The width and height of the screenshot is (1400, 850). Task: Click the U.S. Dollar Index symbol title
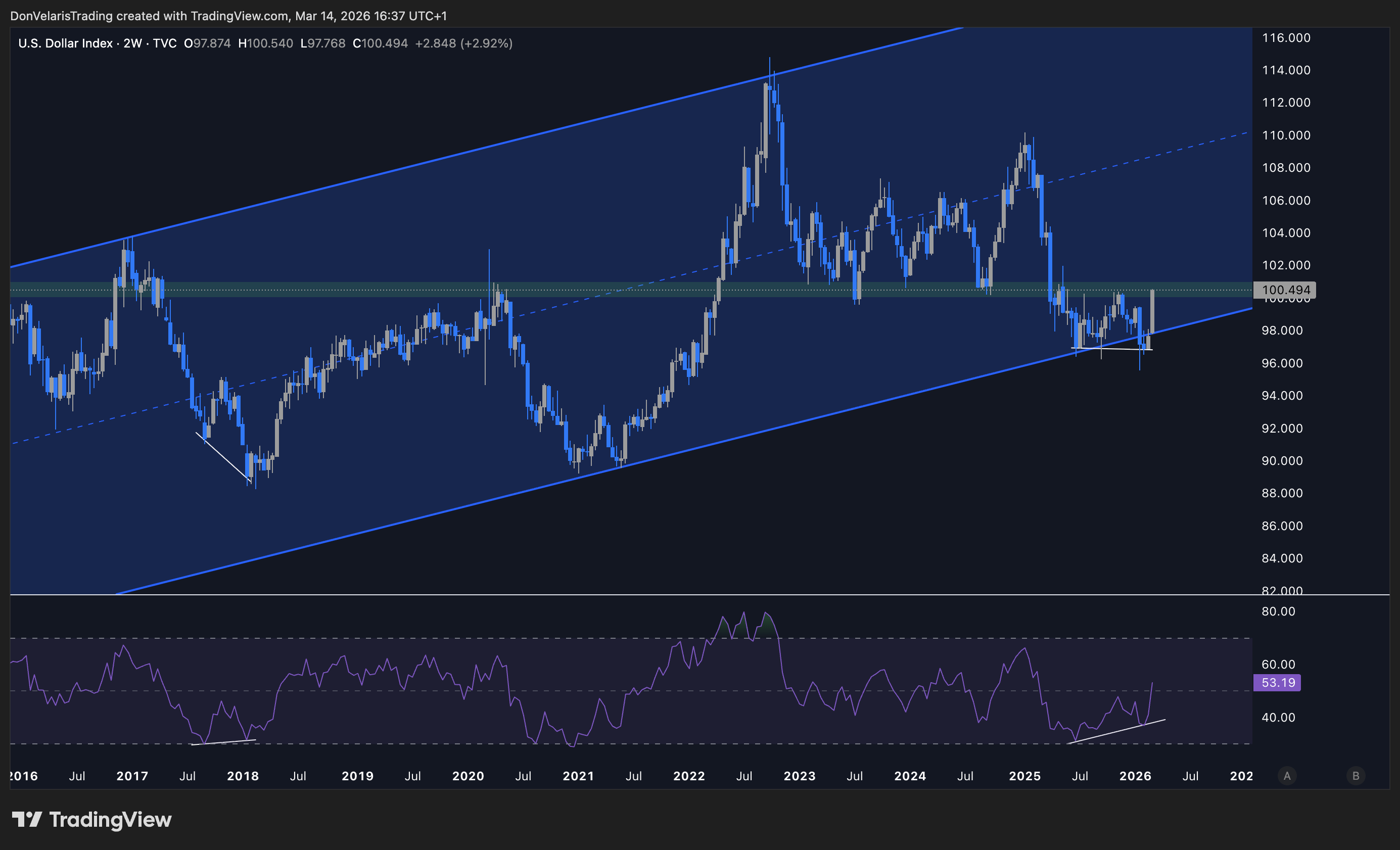coord(65,43)
